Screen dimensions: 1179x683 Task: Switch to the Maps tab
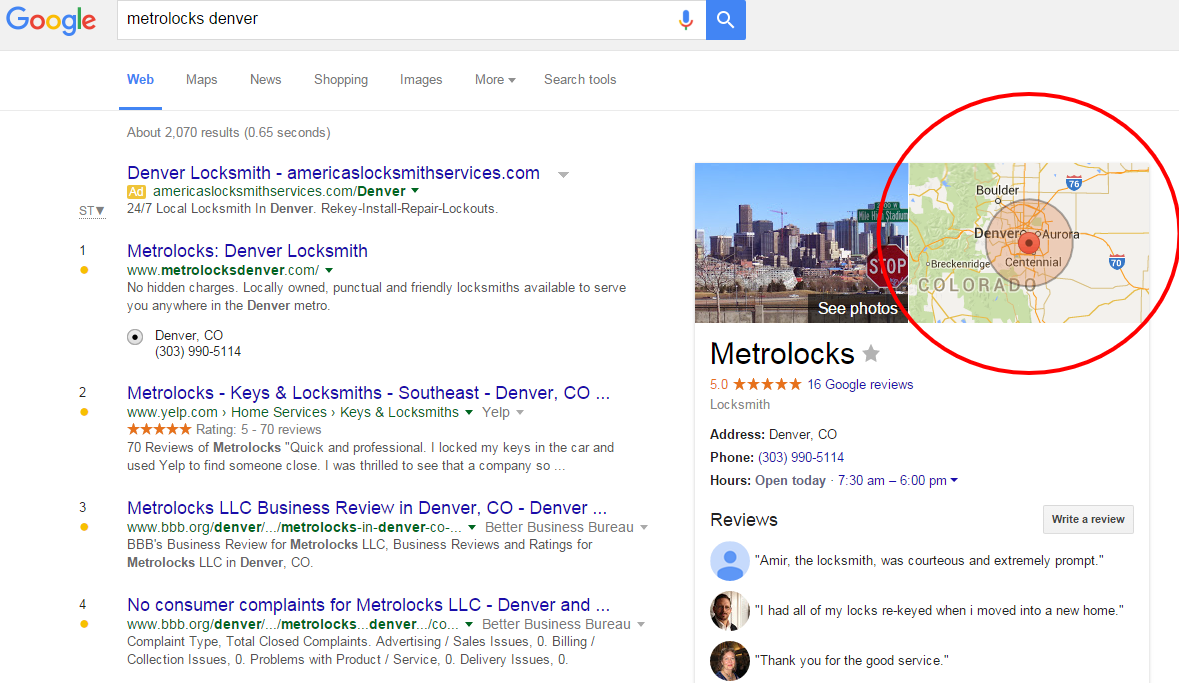point(201,80)
